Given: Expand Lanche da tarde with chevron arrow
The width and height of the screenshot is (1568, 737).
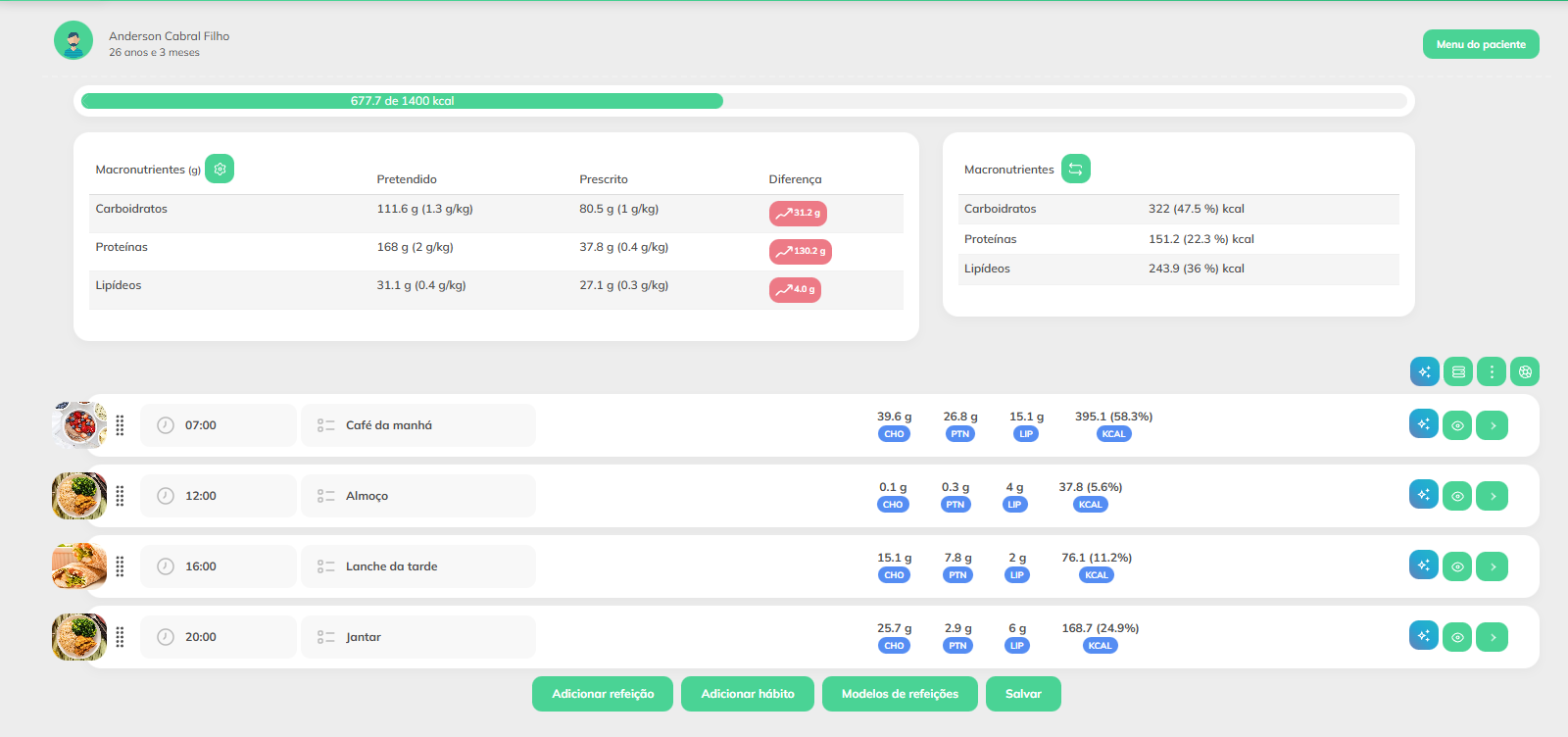Looking at the screenshot, I should tap(1492, 566).
